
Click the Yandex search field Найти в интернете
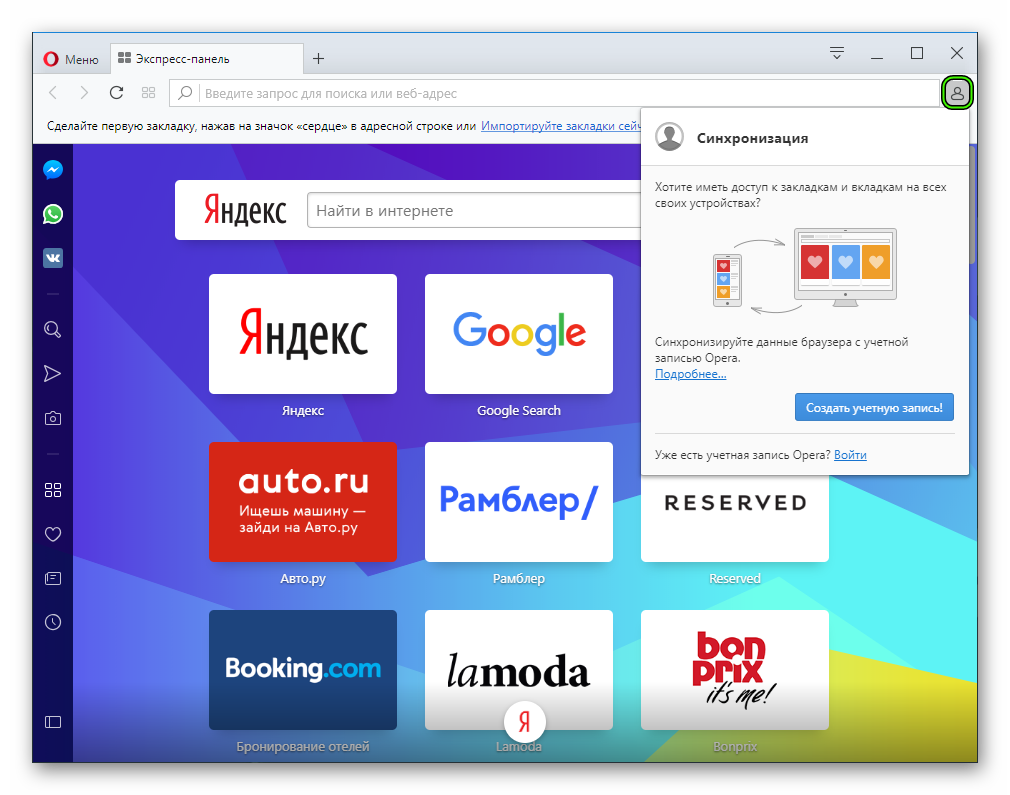tap(474, 210)
